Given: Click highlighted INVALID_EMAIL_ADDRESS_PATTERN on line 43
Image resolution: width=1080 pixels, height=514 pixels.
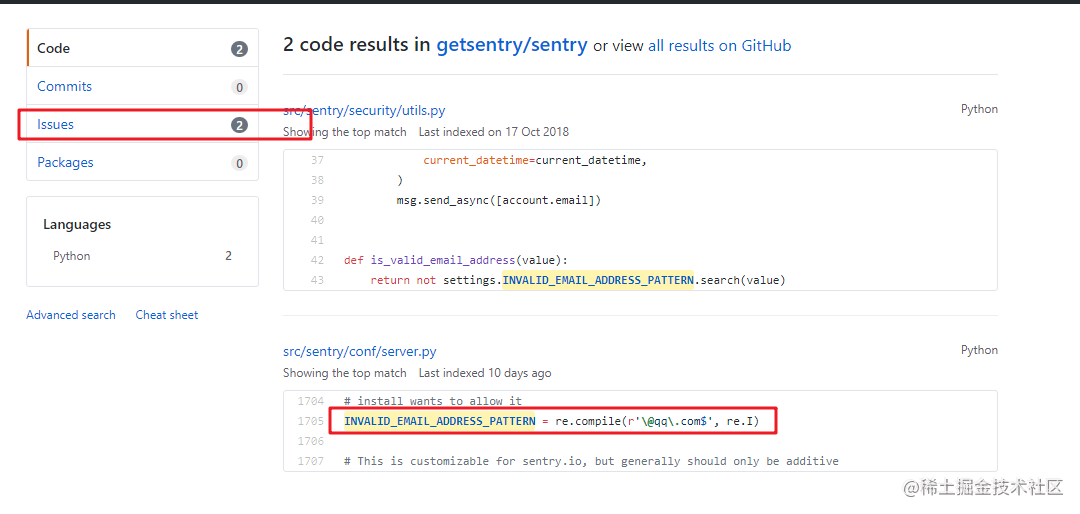Looking at the screenshot, I should (598, 280).
